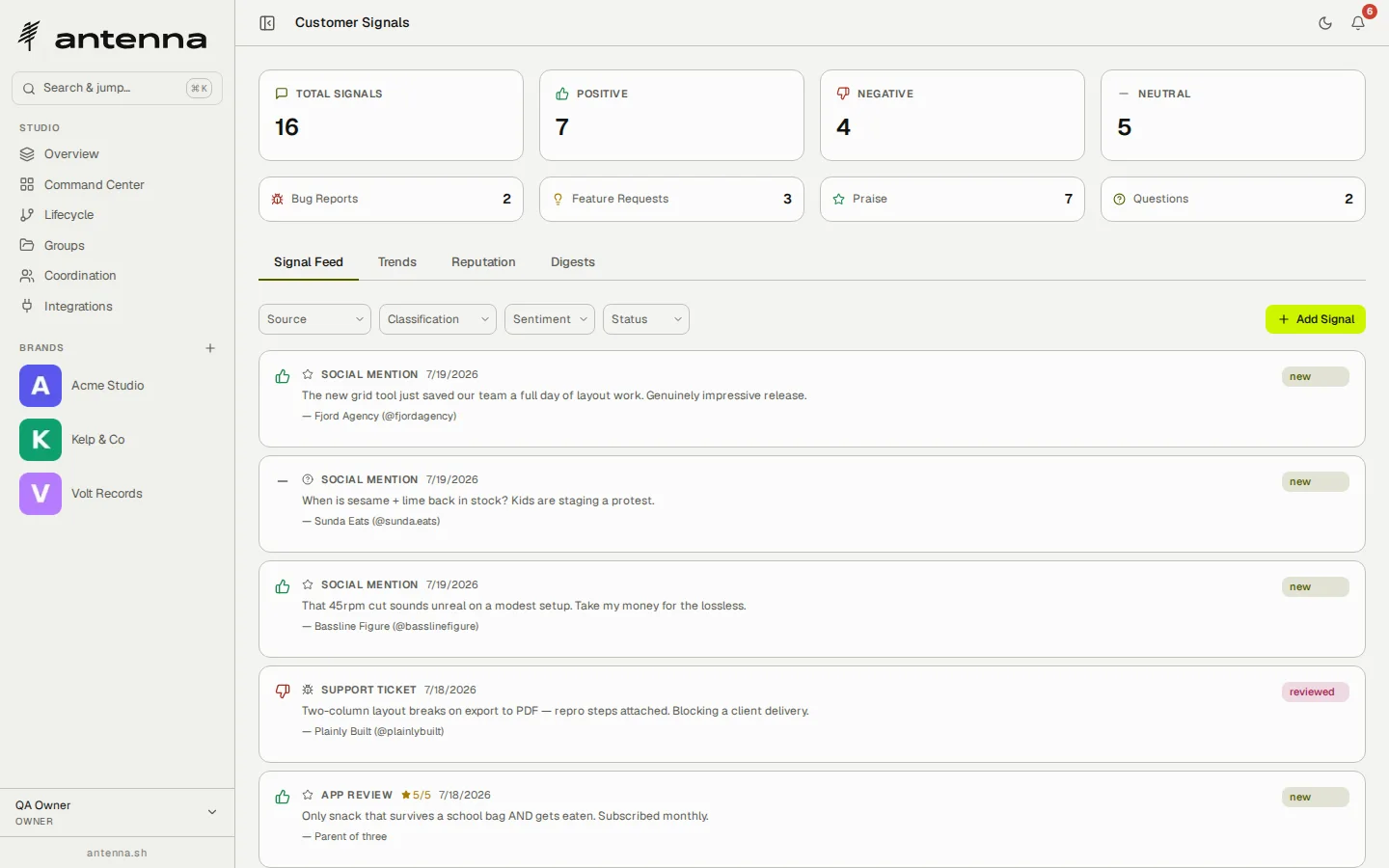Image resolution: width=1389 pixels, height=868 pixels.
Task: Open Total Signals card
Action: pos(391,115)
